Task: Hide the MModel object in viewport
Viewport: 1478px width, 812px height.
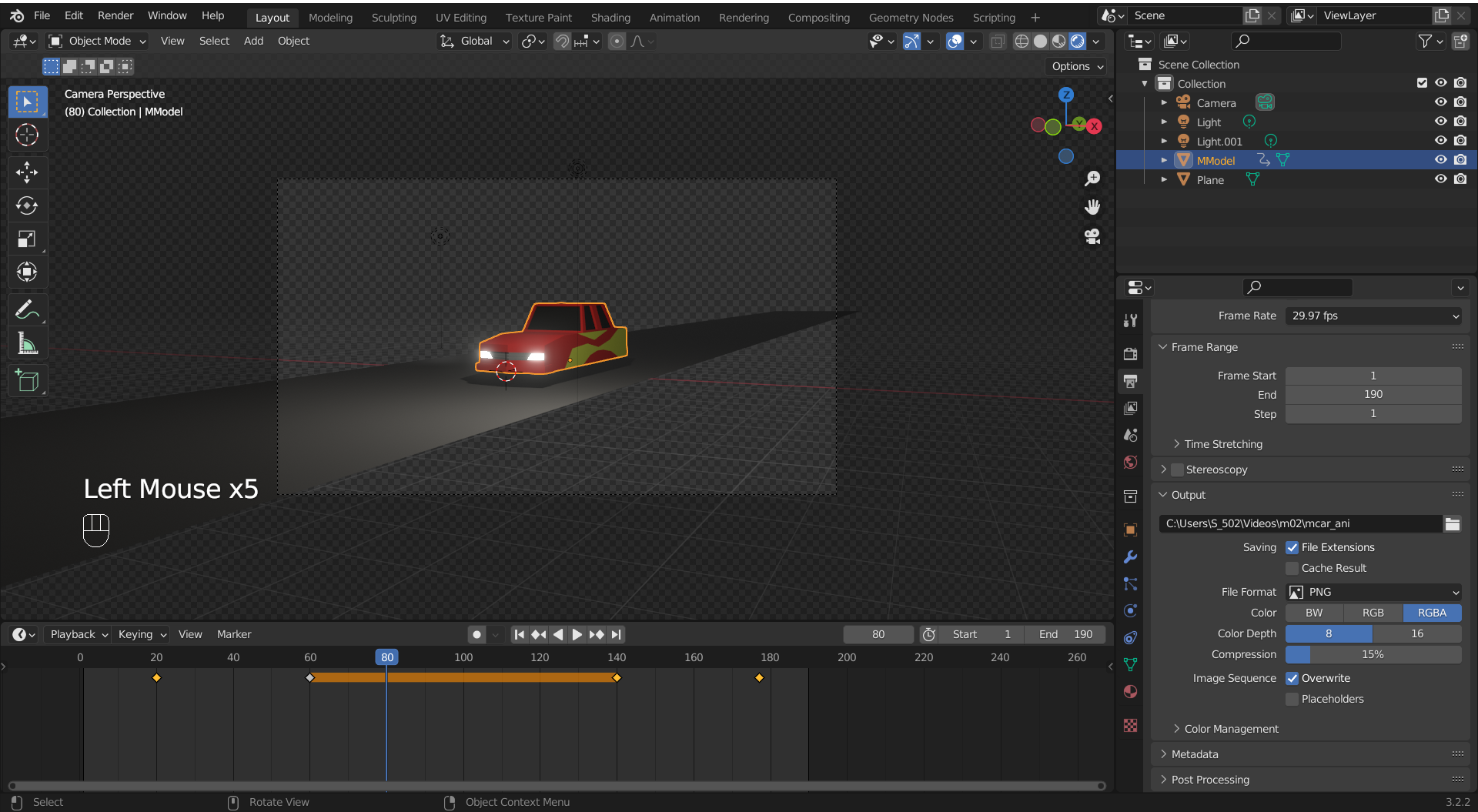Action: (1440, 160)
